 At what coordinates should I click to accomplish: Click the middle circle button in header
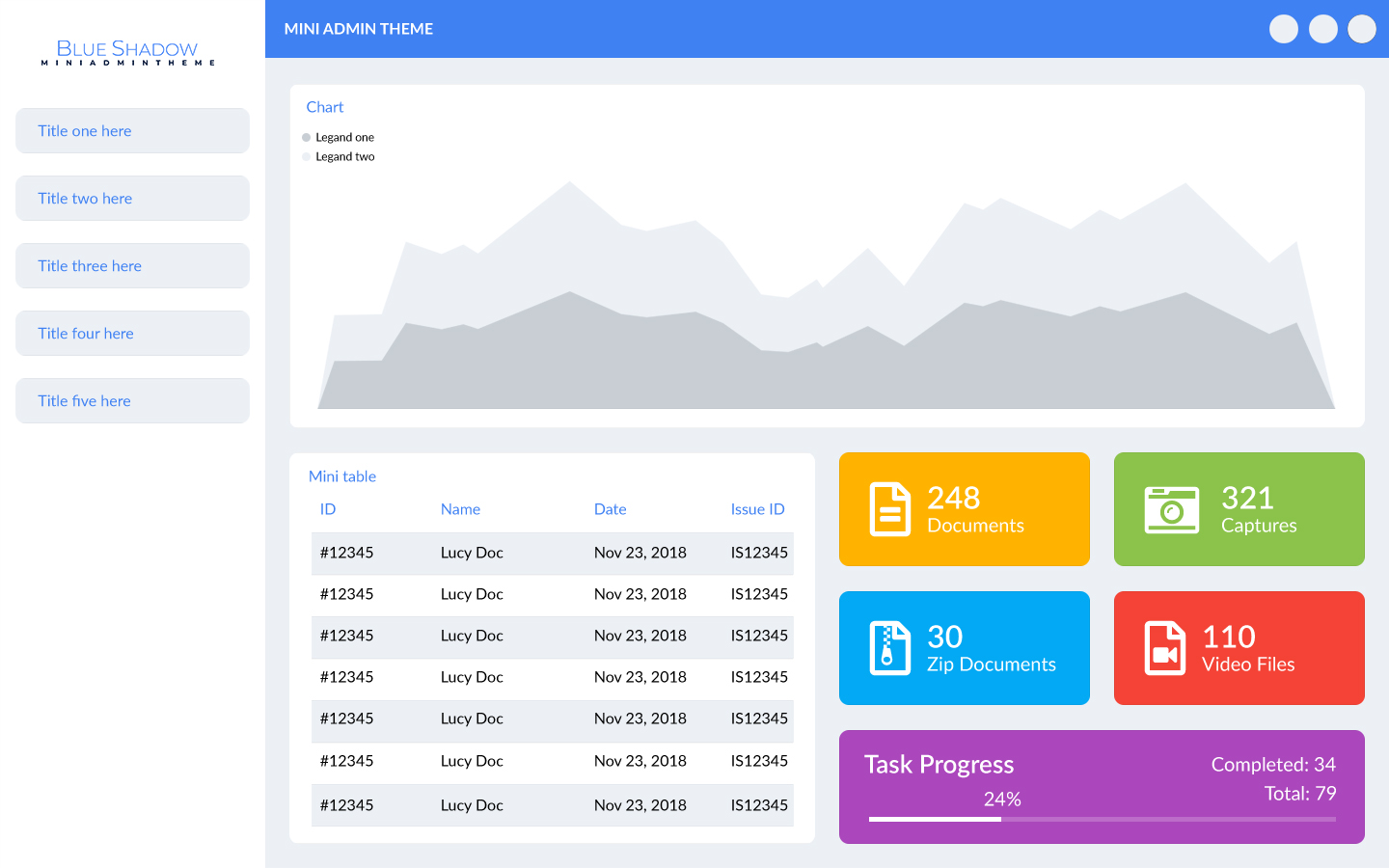pyautogui.click(x=1322, y=29)
